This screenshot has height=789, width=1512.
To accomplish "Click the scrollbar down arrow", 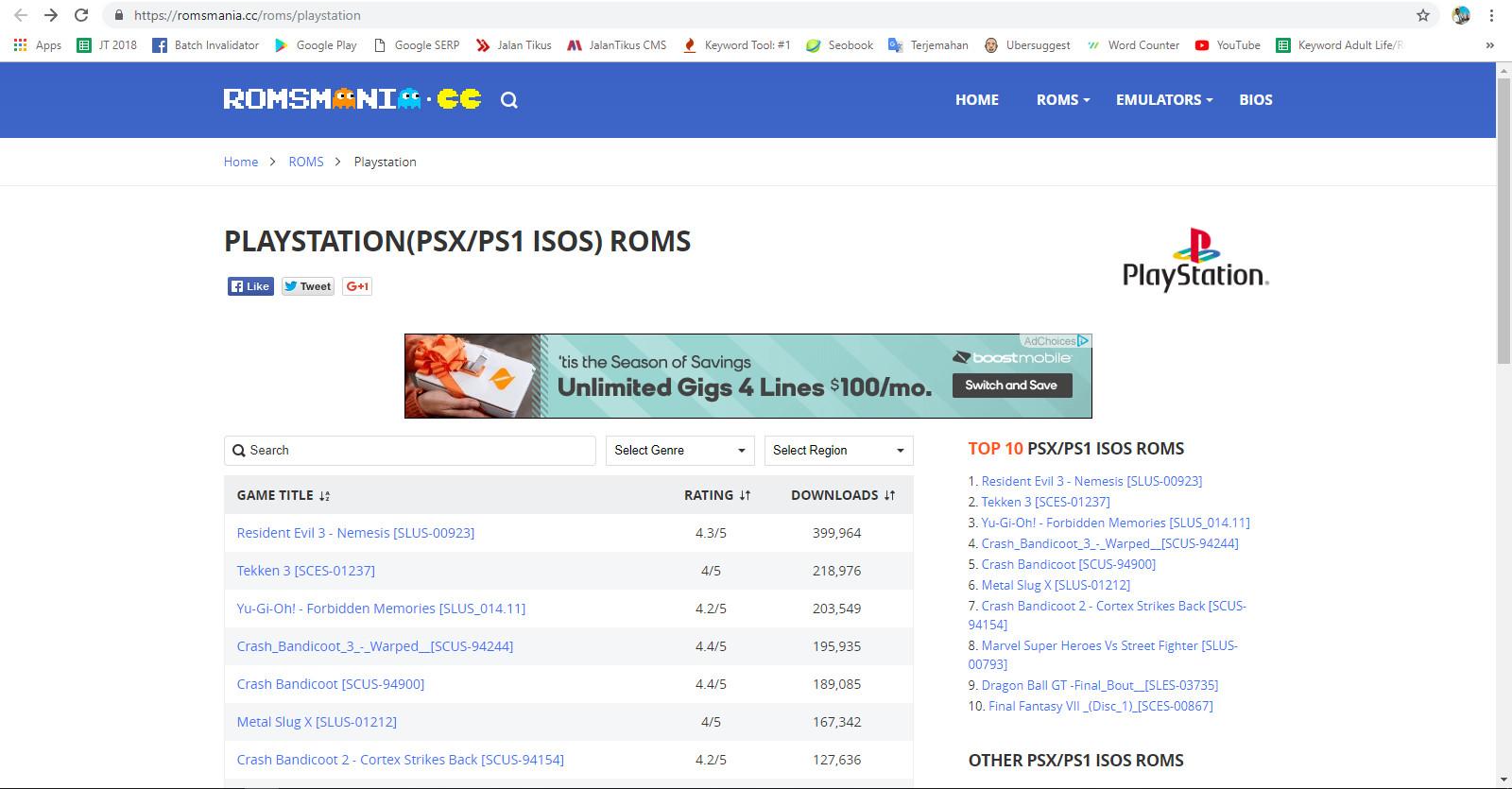I will pyautogui.click(x=1503, y=780).
